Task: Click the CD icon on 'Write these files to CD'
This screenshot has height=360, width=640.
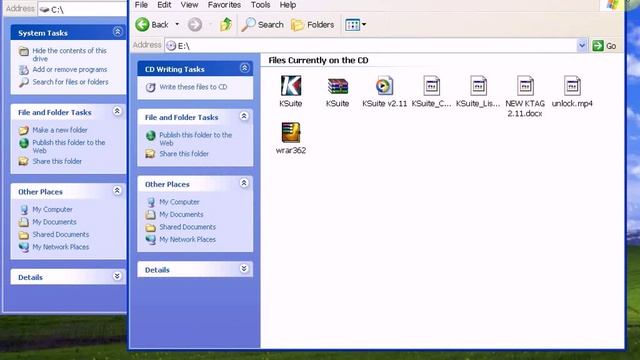Action: click(x=151, y=87)
